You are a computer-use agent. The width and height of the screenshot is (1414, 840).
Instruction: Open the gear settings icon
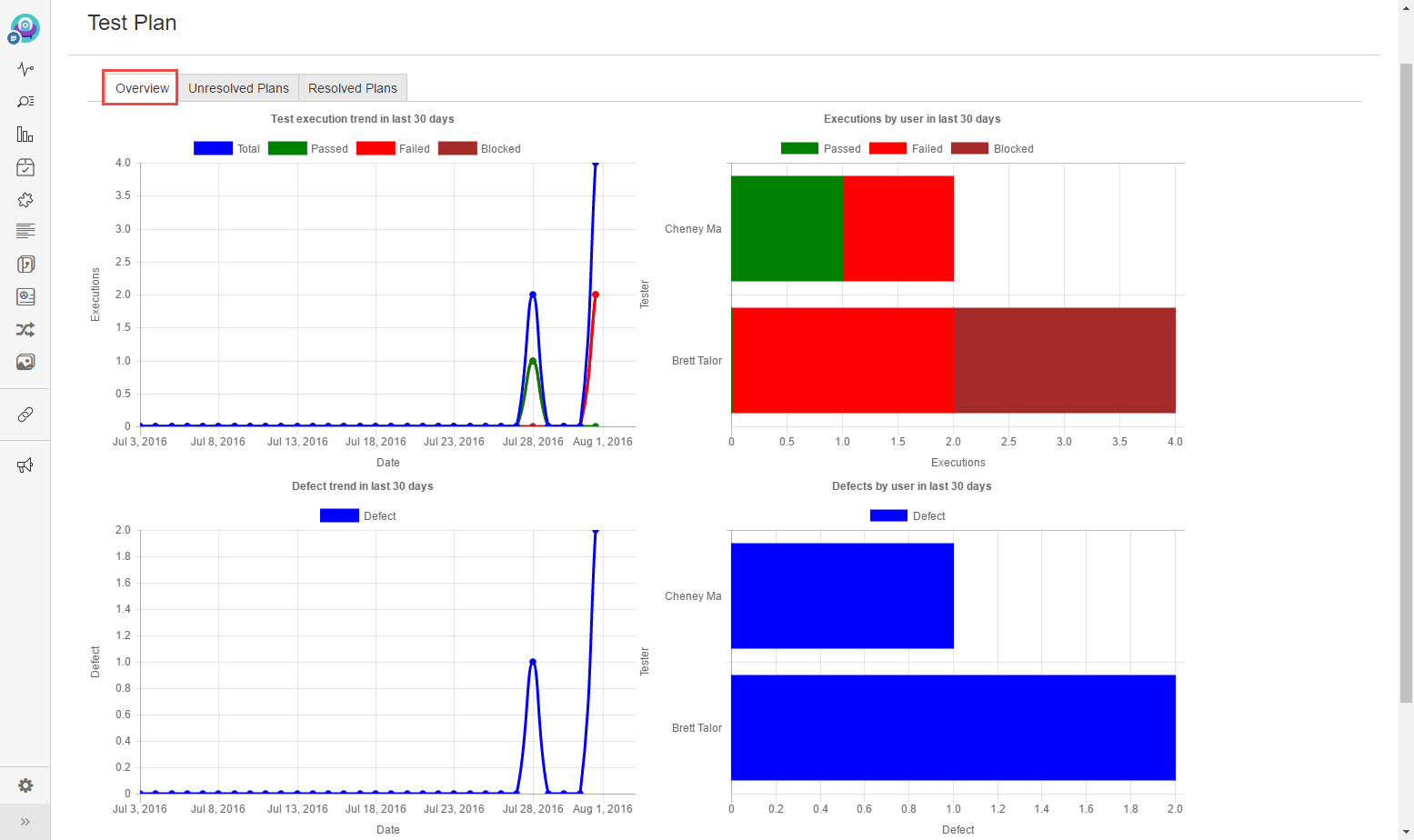(25, 785)
